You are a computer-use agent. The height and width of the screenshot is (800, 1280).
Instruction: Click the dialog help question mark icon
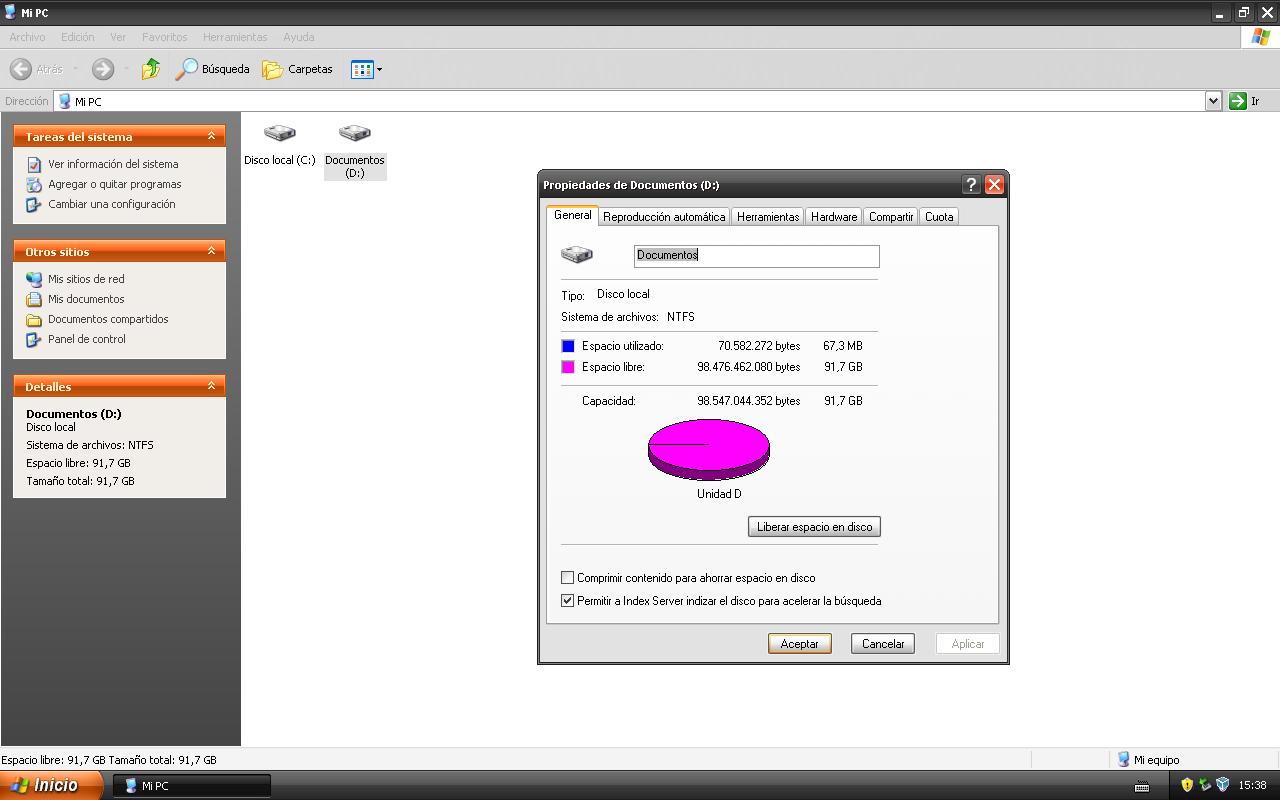click(x=970, y=185)
